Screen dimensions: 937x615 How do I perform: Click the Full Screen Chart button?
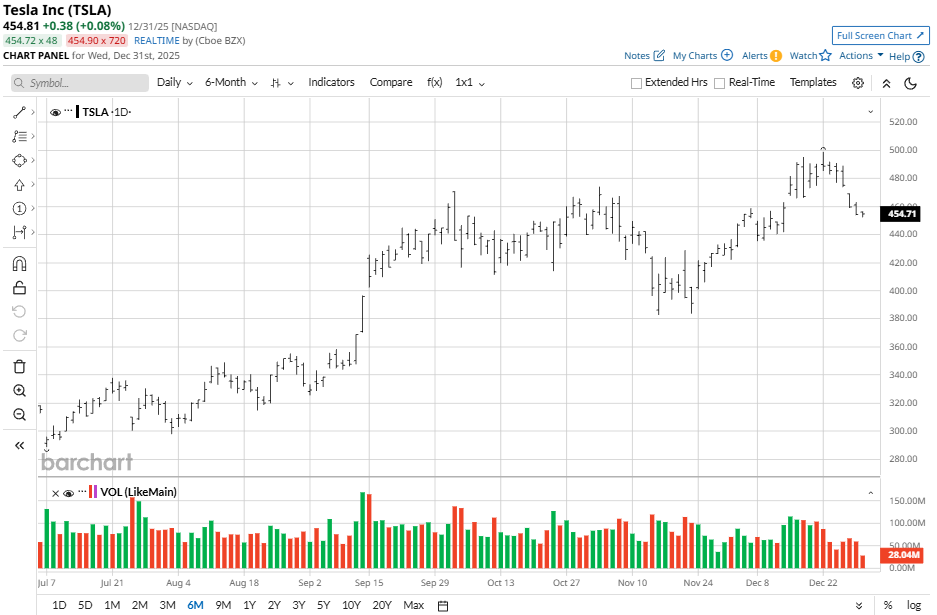click(881, 35)
